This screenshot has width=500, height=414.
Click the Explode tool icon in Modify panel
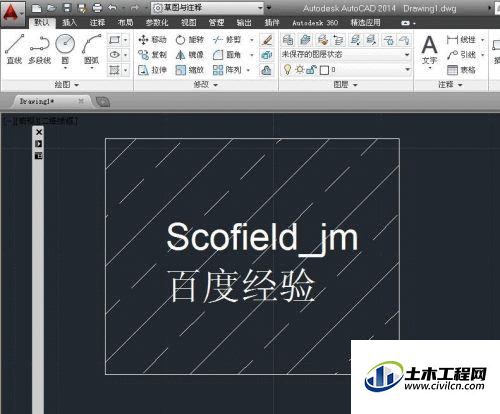(x=267, y=55)
